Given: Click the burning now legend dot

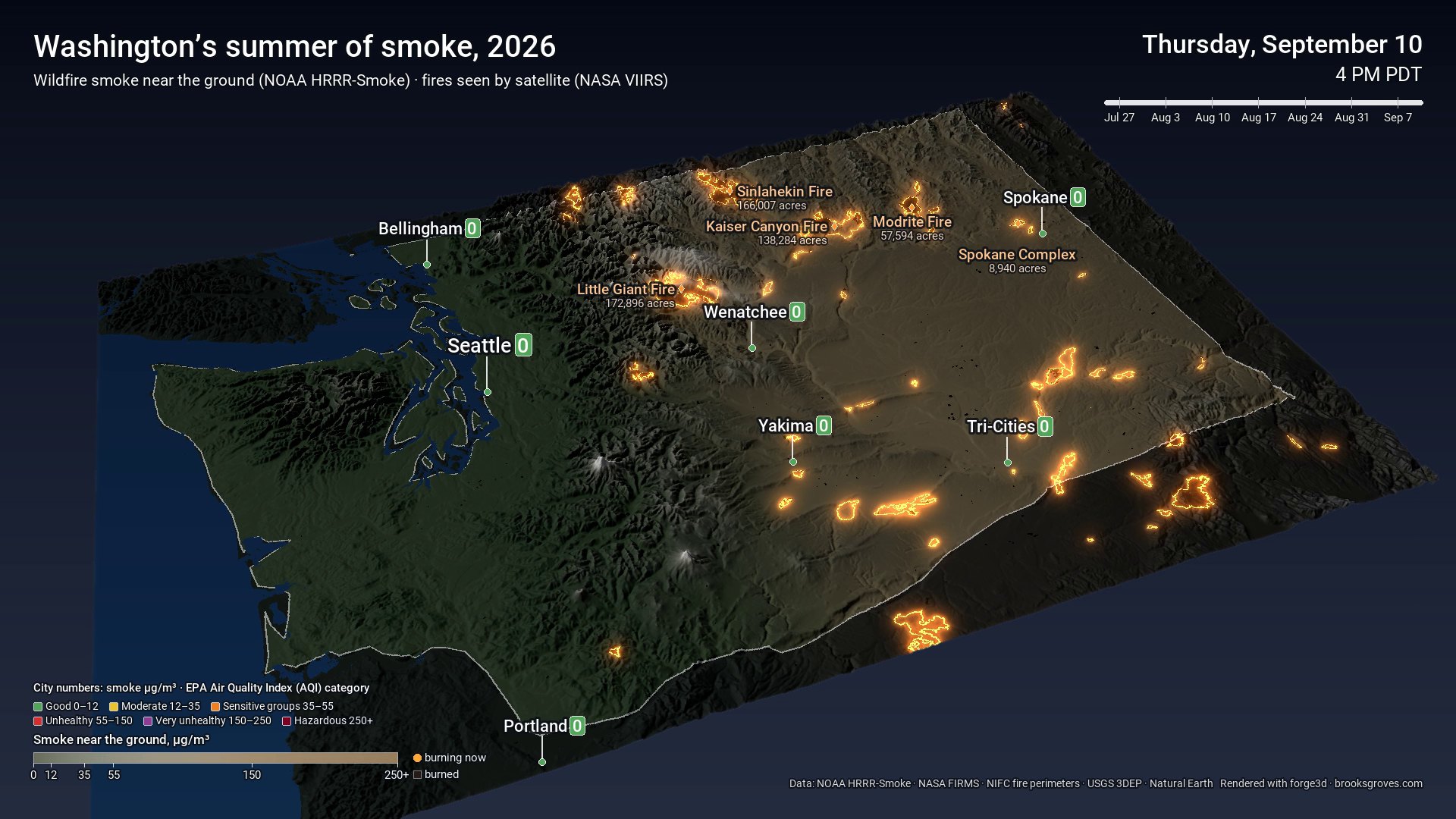Looking at the screenshot, I should click(x=417, y=758).
